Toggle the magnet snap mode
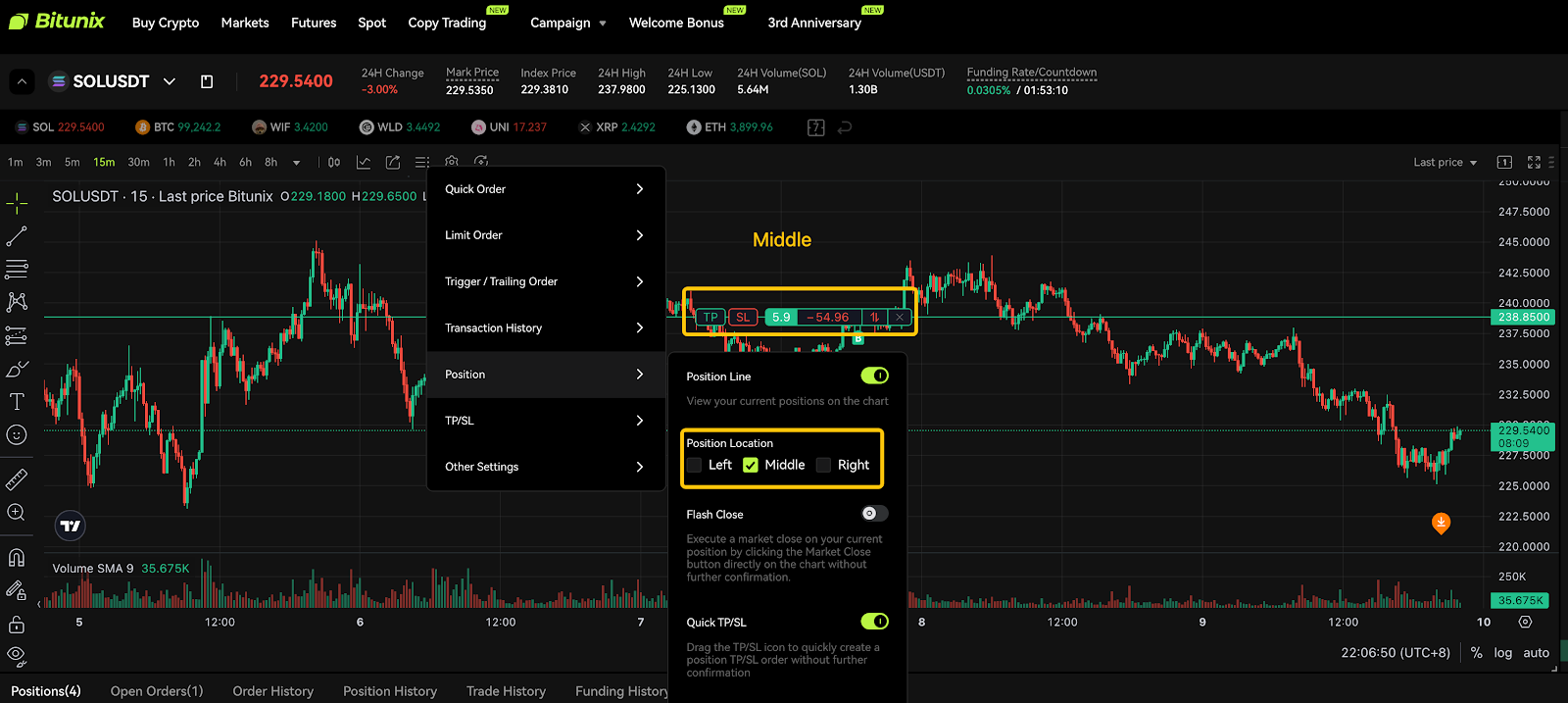This screenshot has height=703, width=1568. click(17, 558)
